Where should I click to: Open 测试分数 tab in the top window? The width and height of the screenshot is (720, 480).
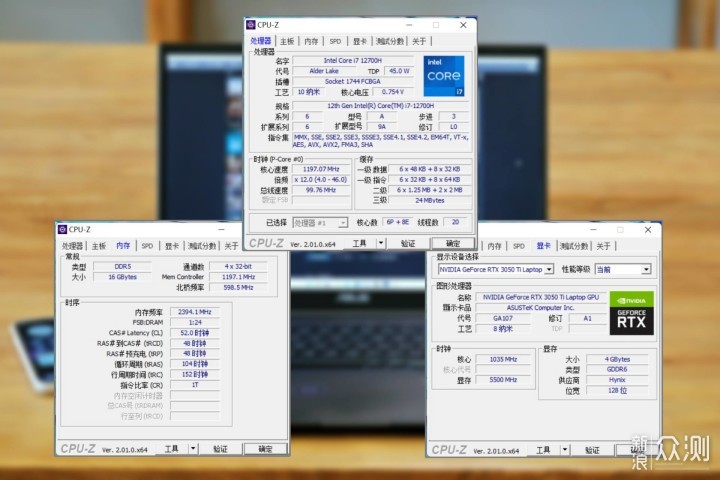(390, 41)
